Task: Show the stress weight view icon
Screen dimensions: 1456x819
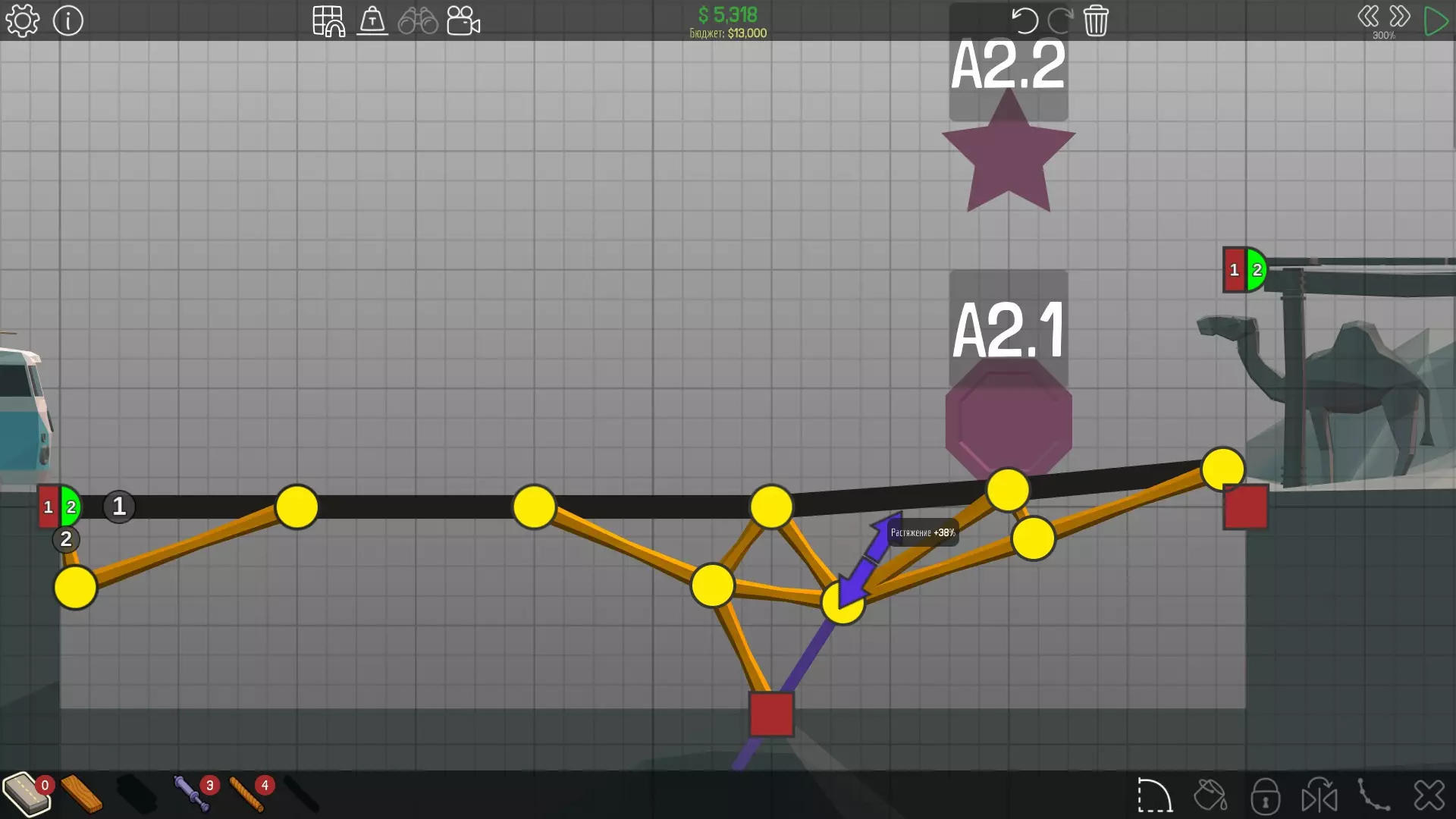Action: point(372,20)
